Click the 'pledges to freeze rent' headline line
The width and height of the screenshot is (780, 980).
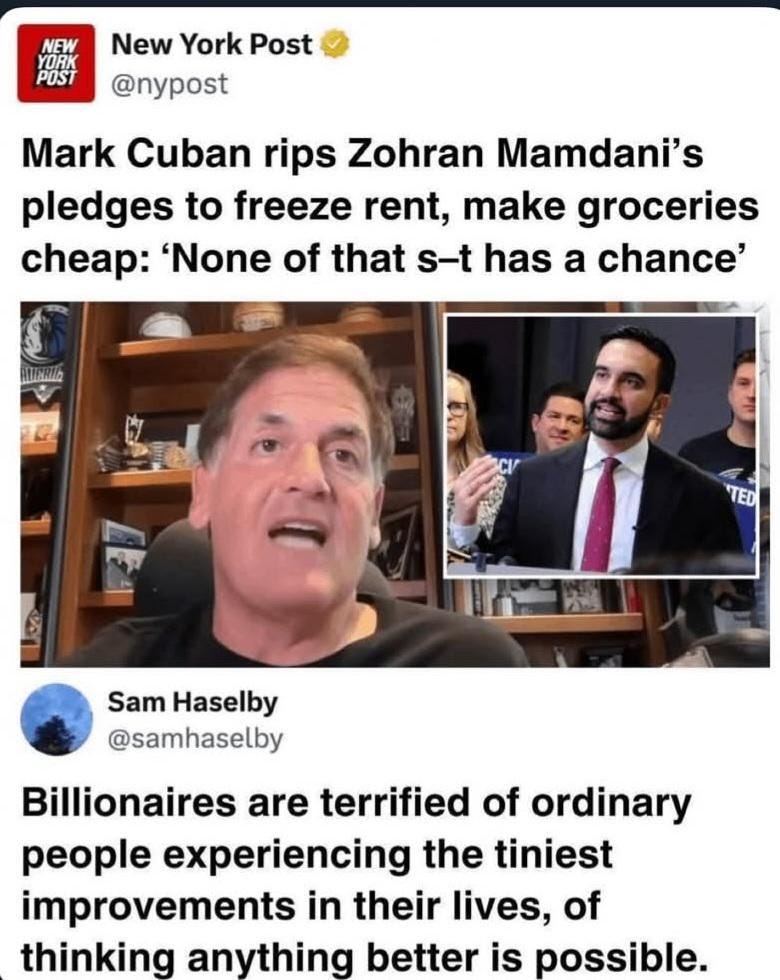point(390,206)
